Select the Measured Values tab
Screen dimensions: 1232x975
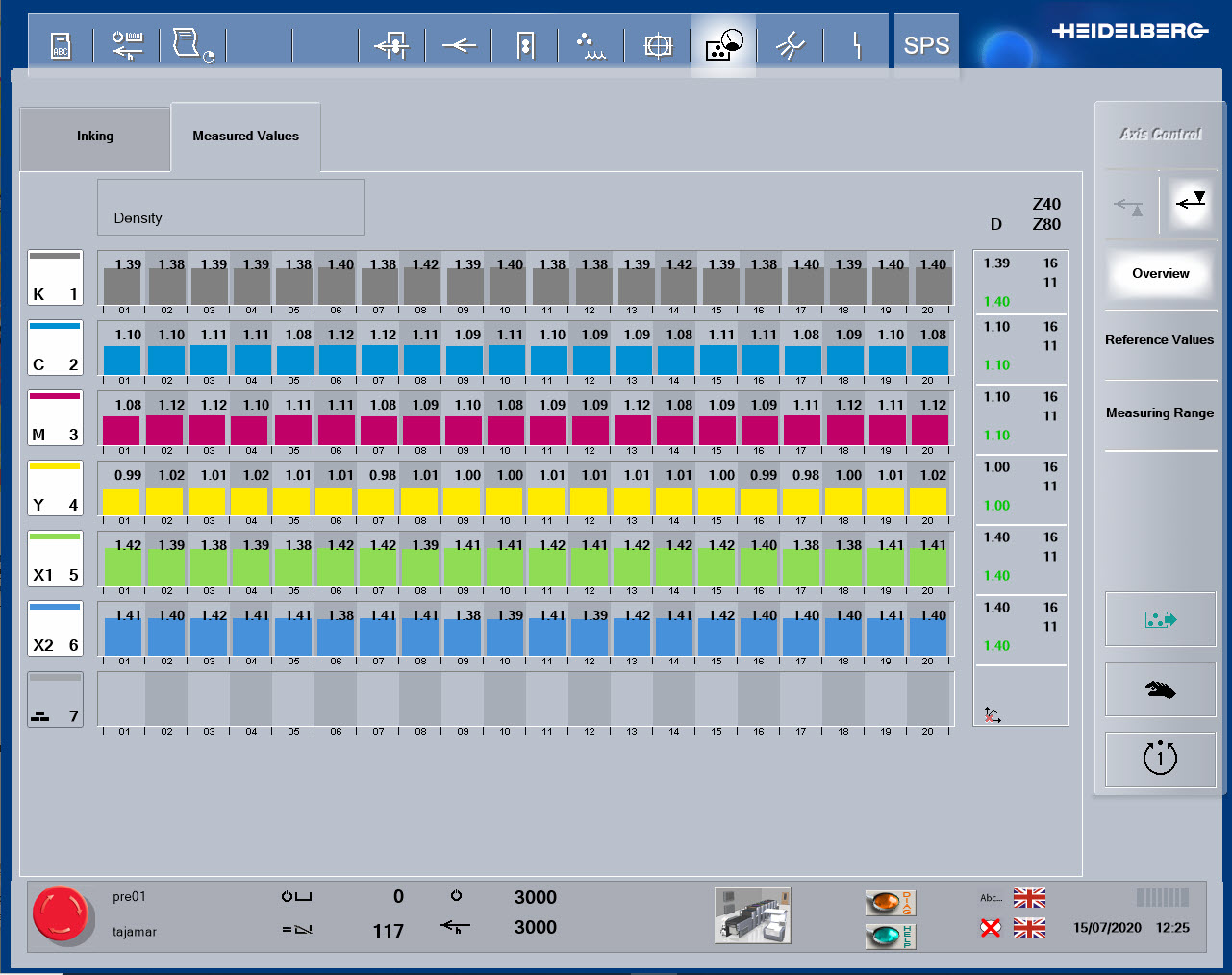pos(245,137)
